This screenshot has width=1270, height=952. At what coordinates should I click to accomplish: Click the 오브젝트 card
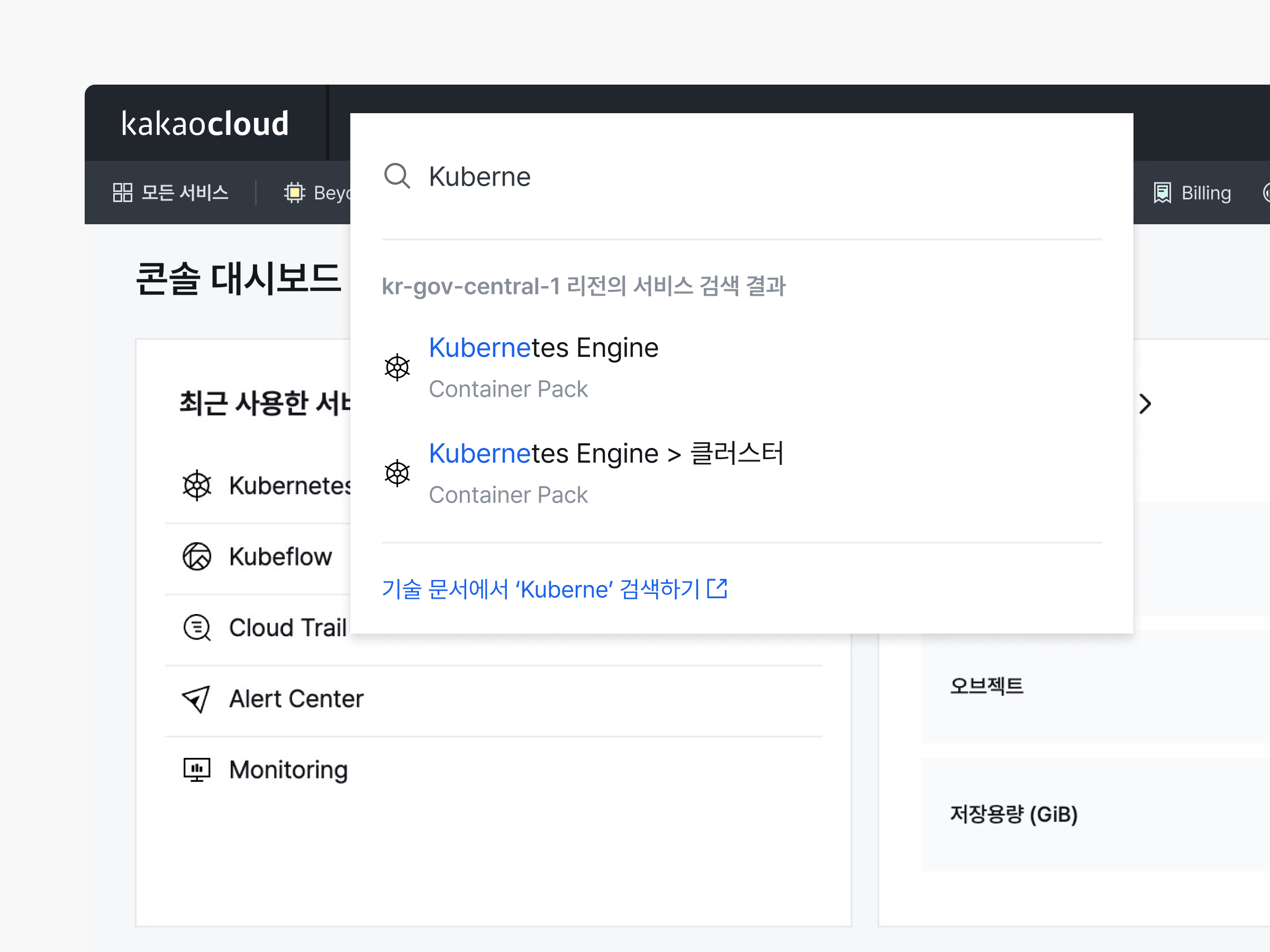click(1096, 686)
